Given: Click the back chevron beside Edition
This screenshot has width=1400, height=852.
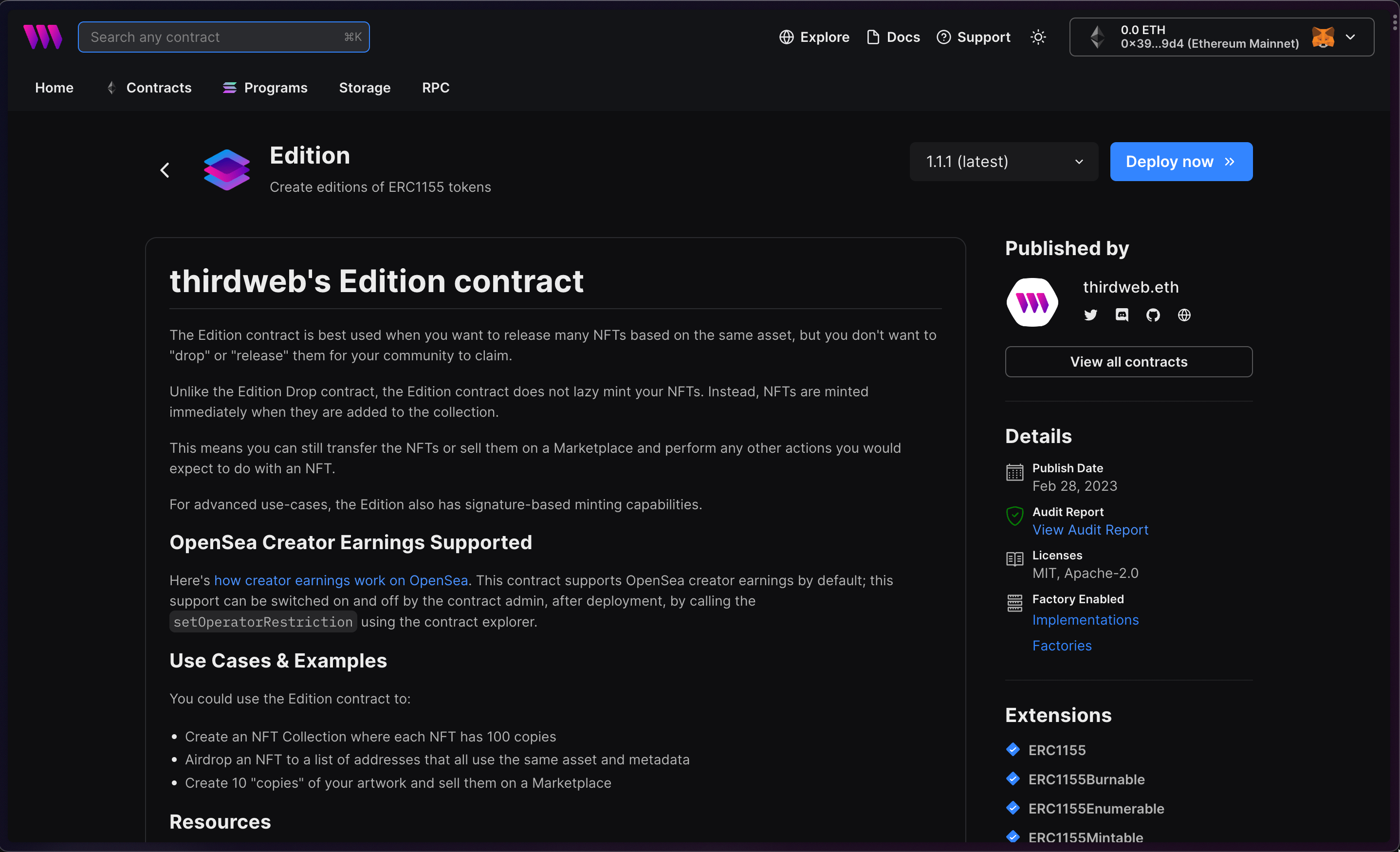Looking at the screenshot, I should [166, 169].
